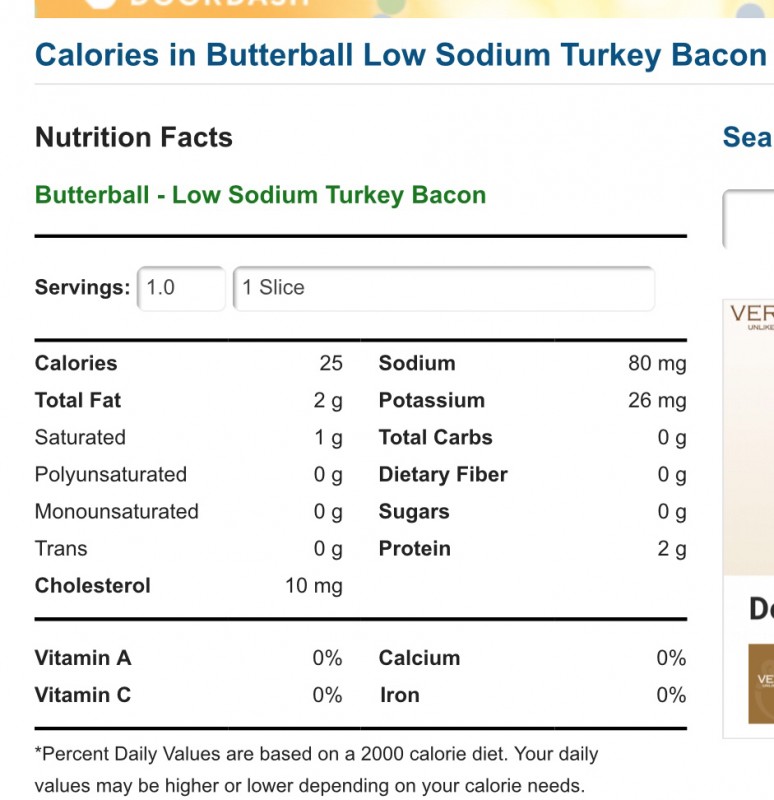Click the Servings quantity field showing 1.0
This screenshot has height=800, width=774.
click(181, 288)
